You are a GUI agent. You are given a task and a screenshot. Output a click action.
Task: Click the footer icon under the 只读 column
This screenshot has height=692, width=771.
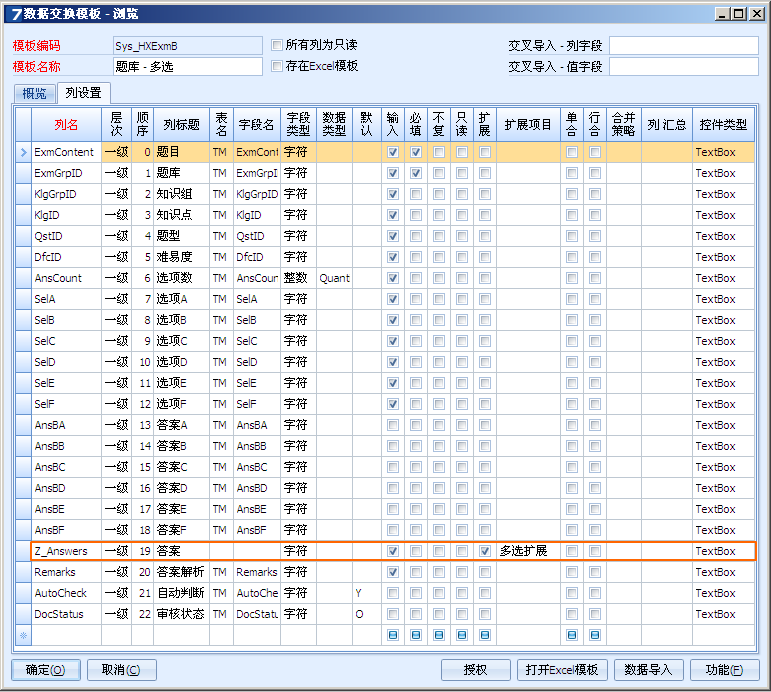(461, 635)
